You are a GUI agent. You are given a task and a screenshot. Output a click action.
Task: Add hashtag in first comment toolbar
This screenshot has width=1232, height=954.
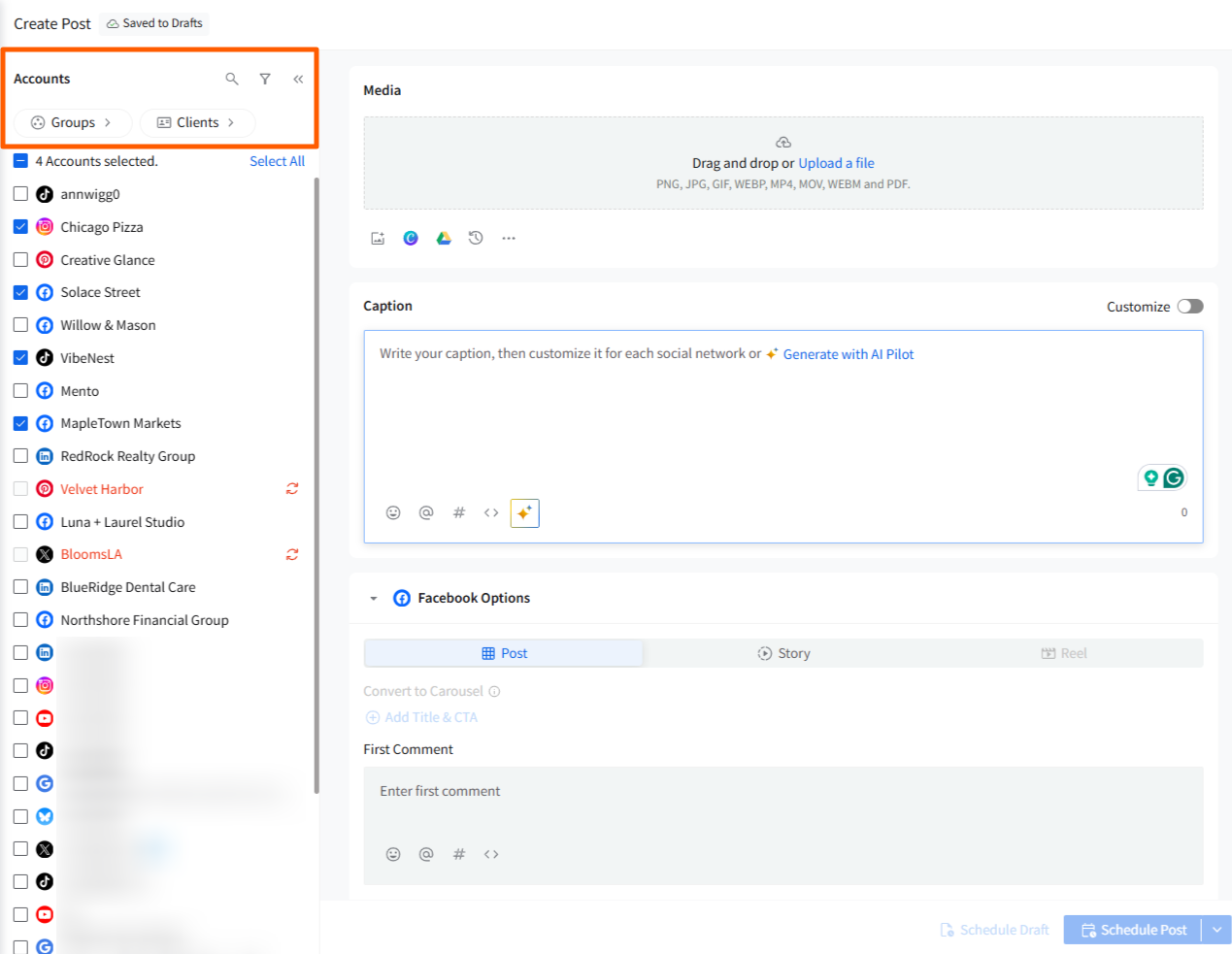[x=459, y=854]
